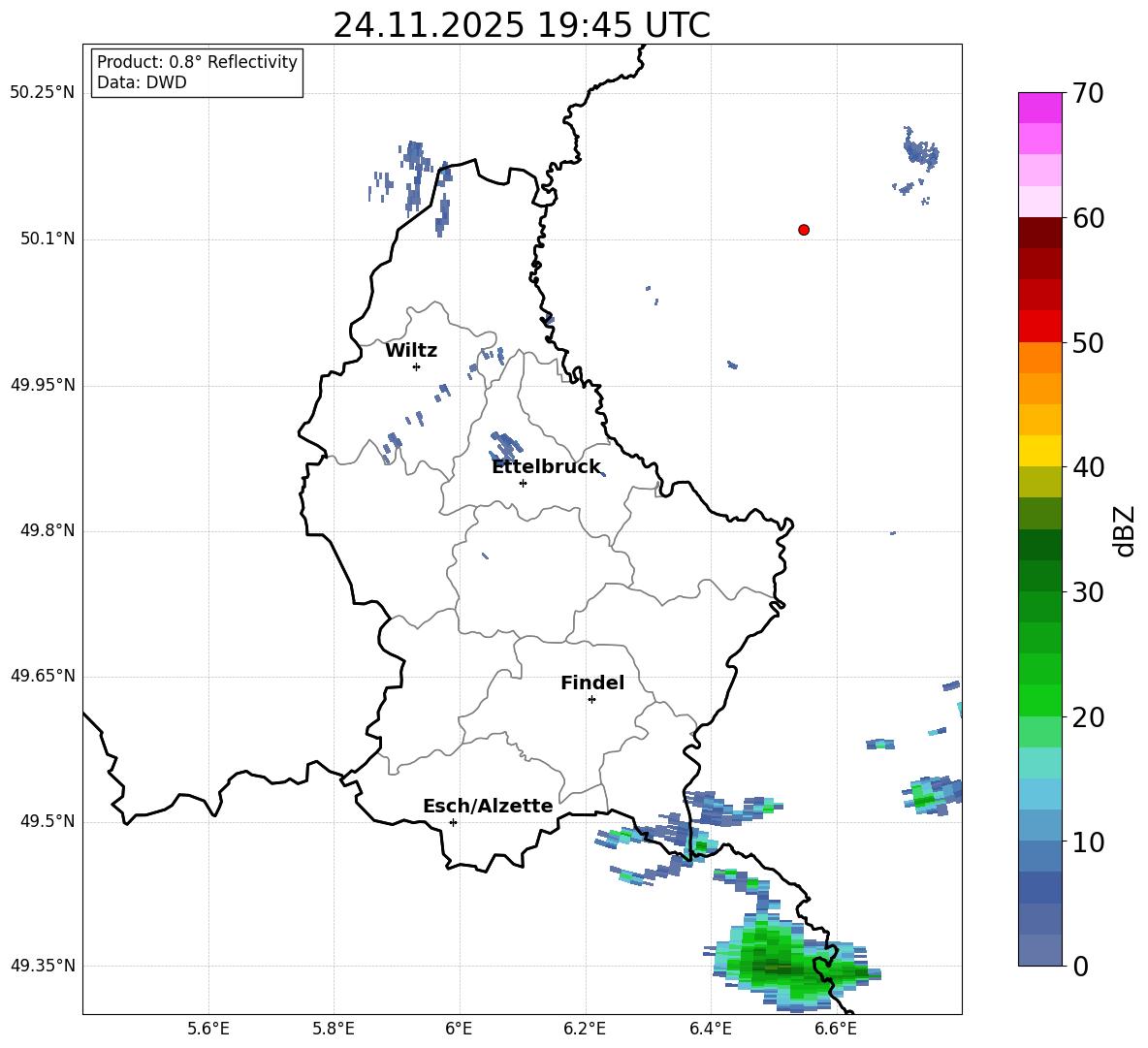Click the 10 tick on colorbar
The image size is (1148, 1048).
click(x=1088, y=842)
